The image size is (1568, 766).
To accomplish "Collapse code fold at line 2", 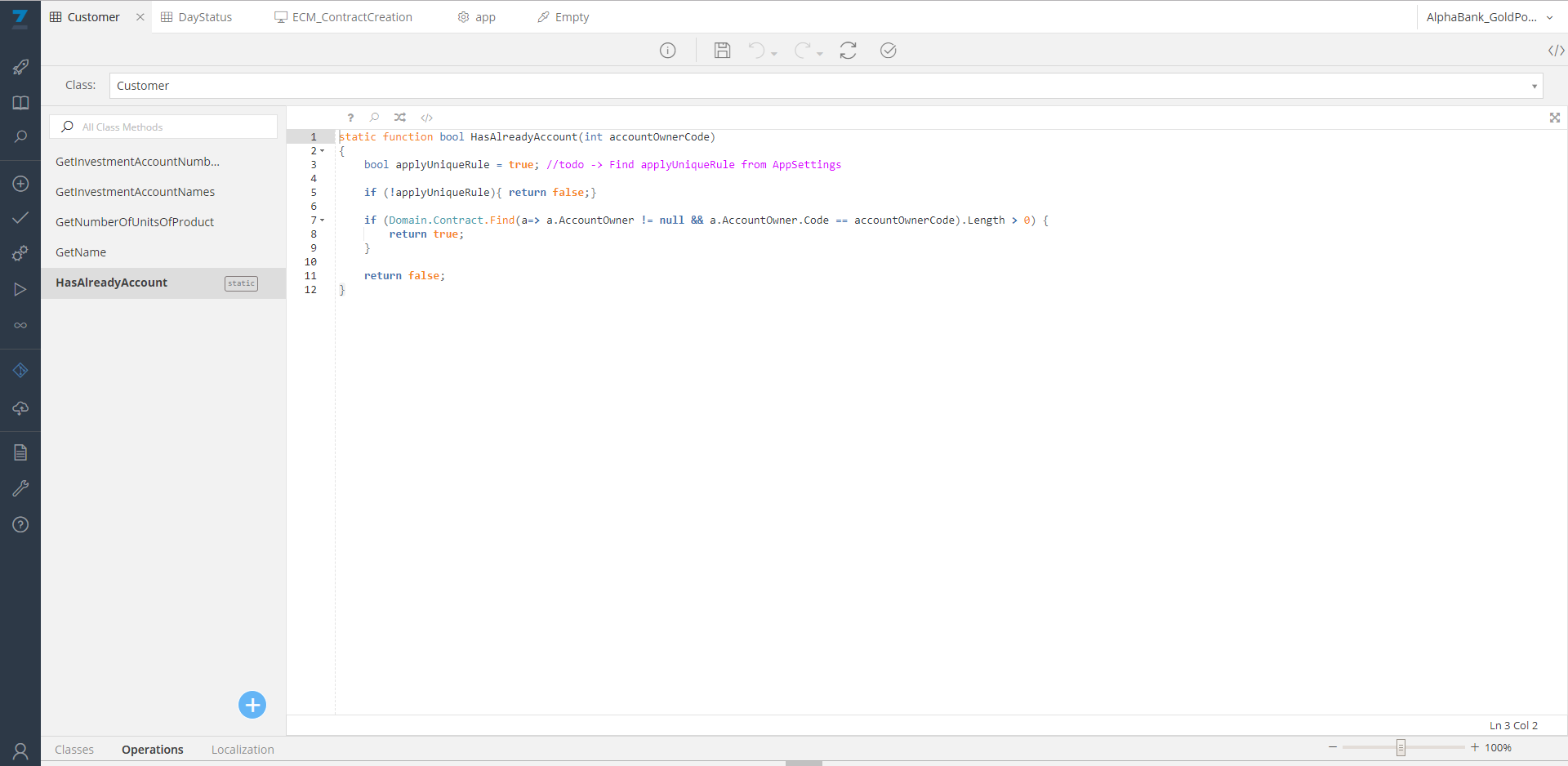I will pyautogui.click(x=323, y=151).
